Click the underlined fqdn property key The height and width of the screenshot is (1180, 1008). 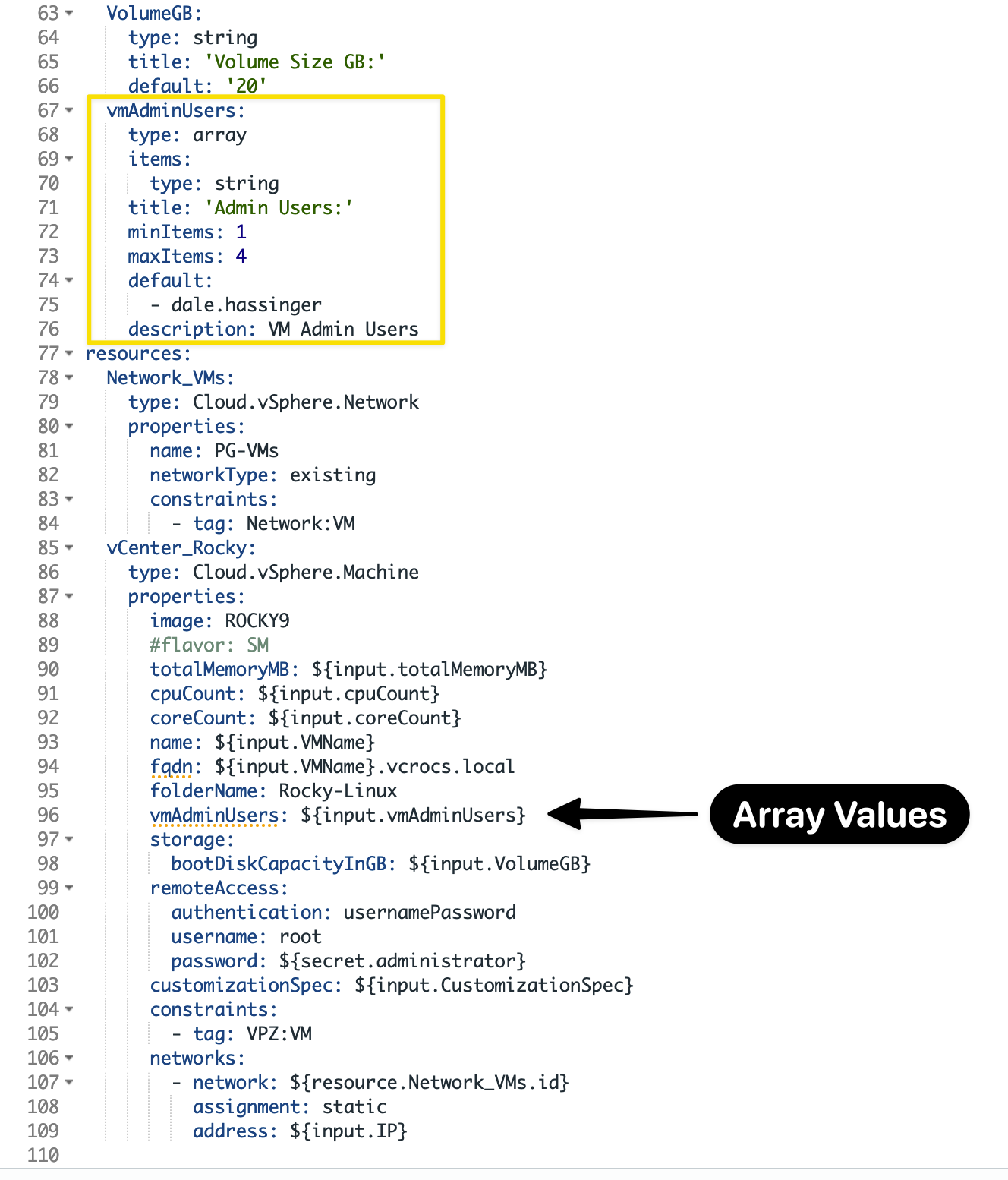171,767
